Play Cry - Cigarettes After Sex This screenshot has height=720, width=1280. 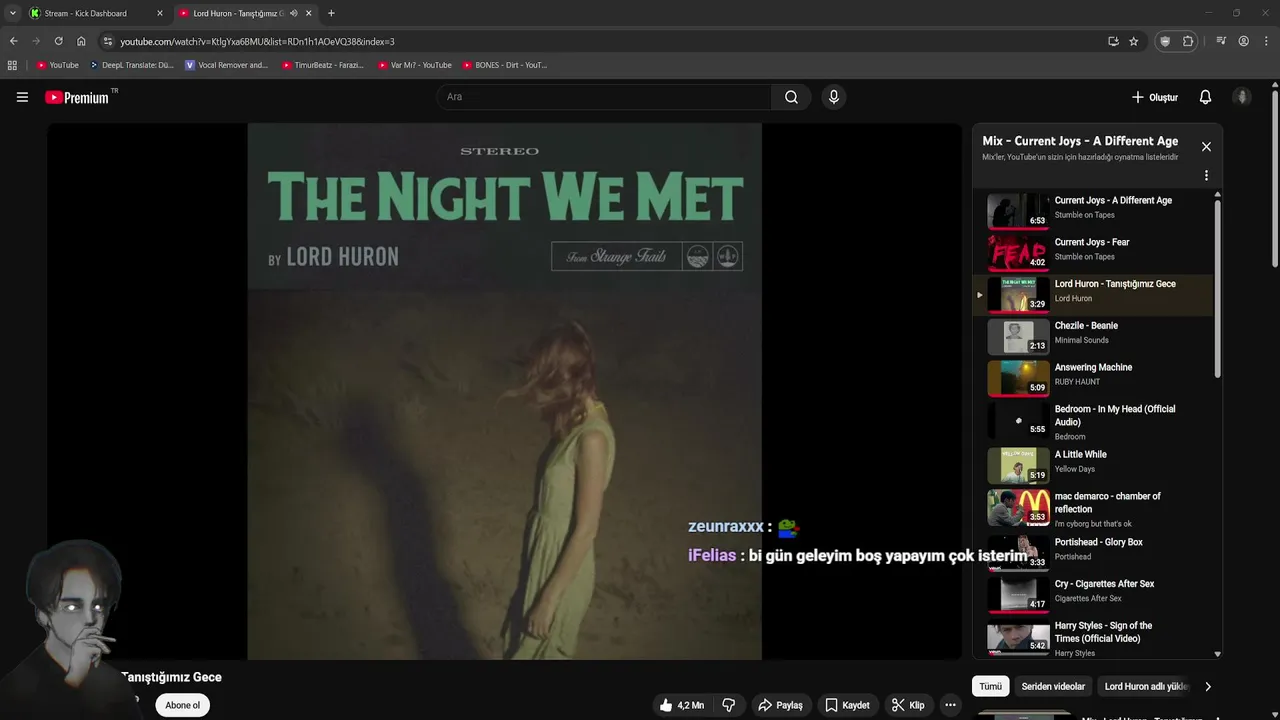(x=1093, y=593)
